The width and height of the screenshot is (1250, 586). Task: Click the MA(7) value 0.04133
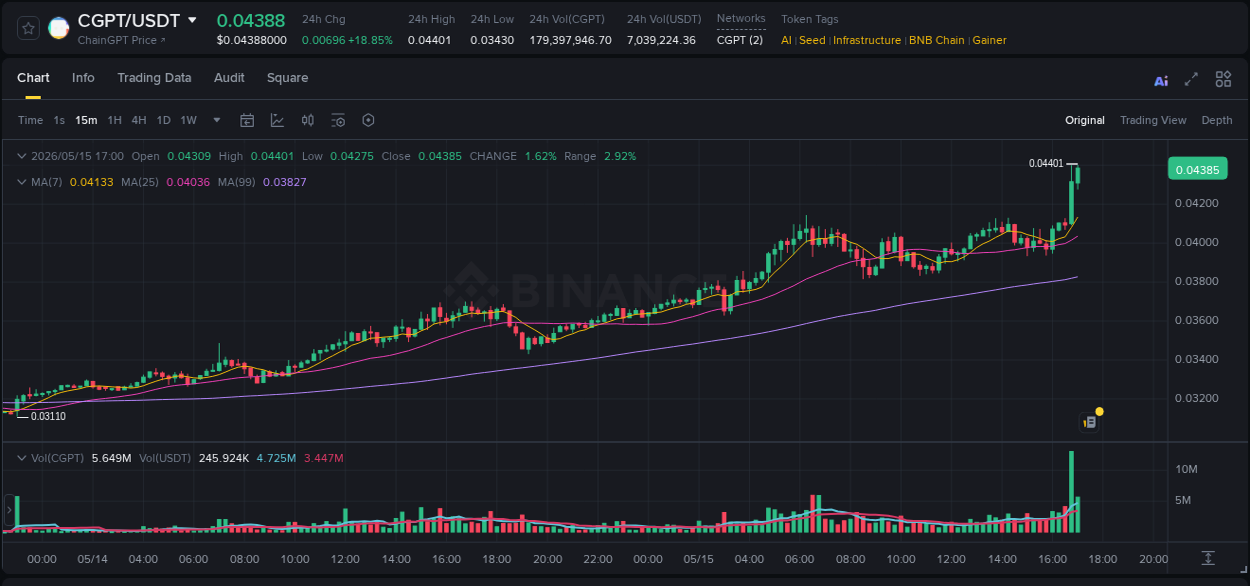(90, 182)
